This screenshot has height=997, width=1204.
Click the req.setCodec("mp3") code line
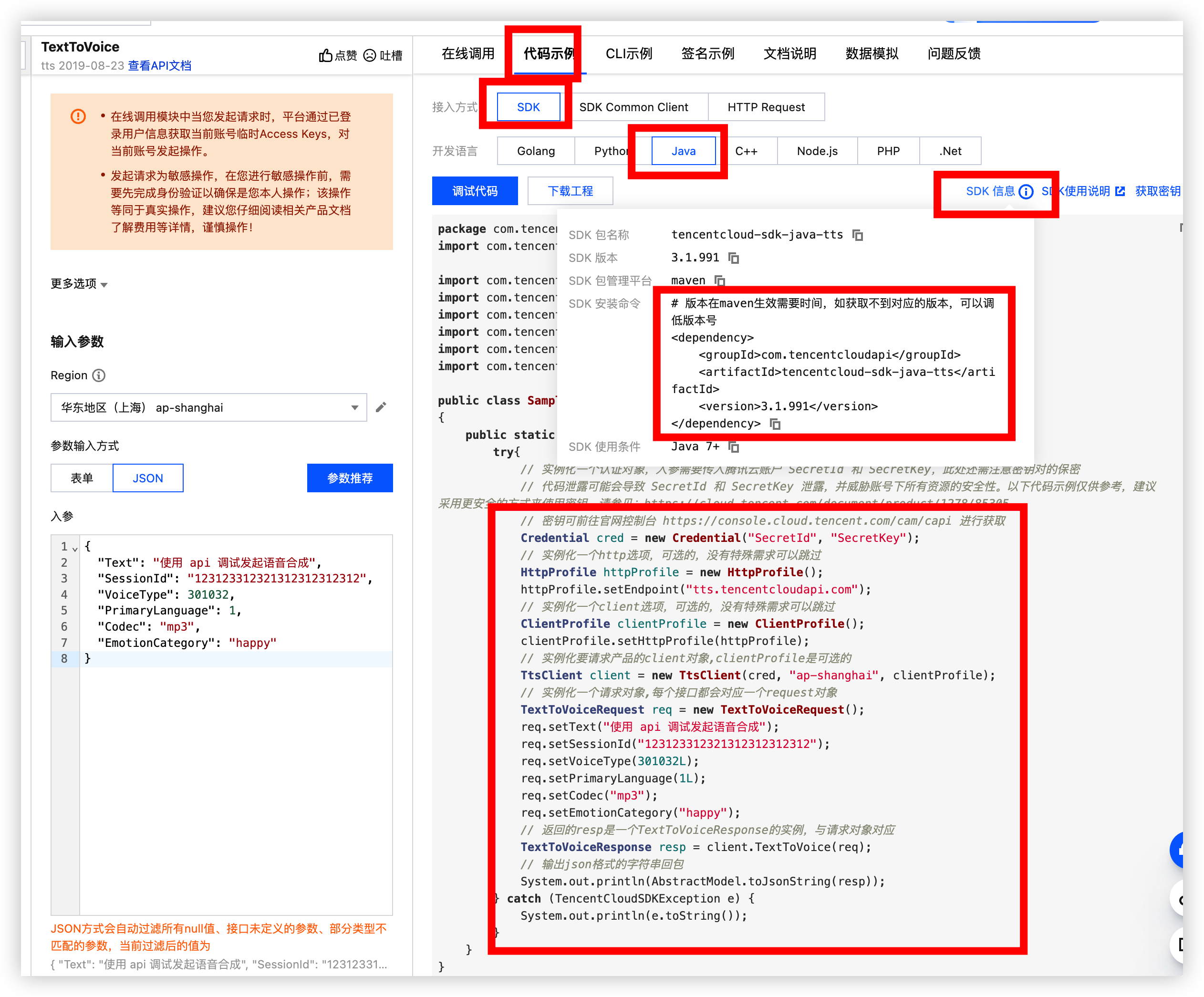[x=589, y=796]
